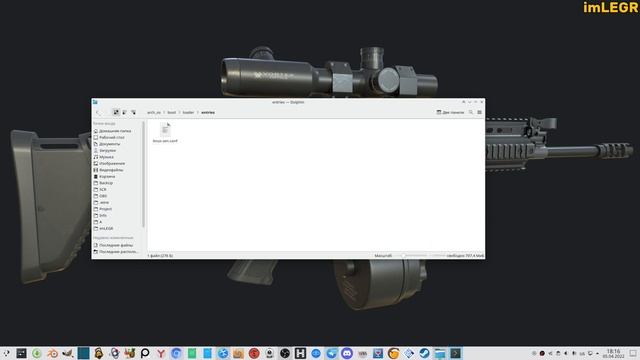This screenshot has width=640, height=360.
Task: Open Корзина trash place
Action: point(104,176)
